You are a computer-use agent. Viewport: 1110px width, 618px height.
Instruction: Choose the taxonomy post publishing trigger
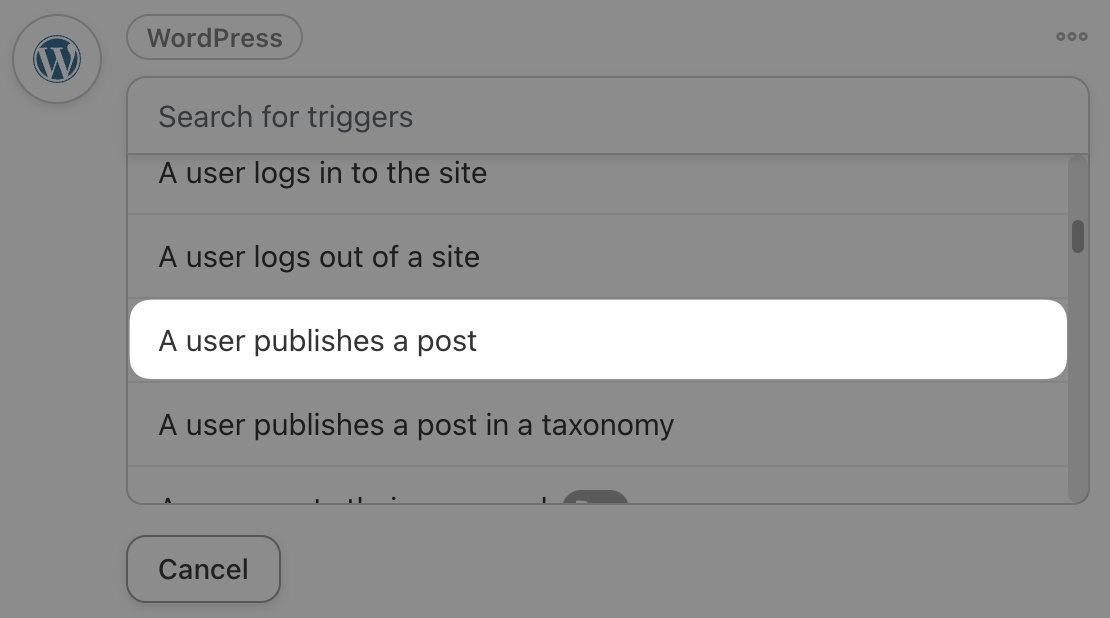click(598, 424)
